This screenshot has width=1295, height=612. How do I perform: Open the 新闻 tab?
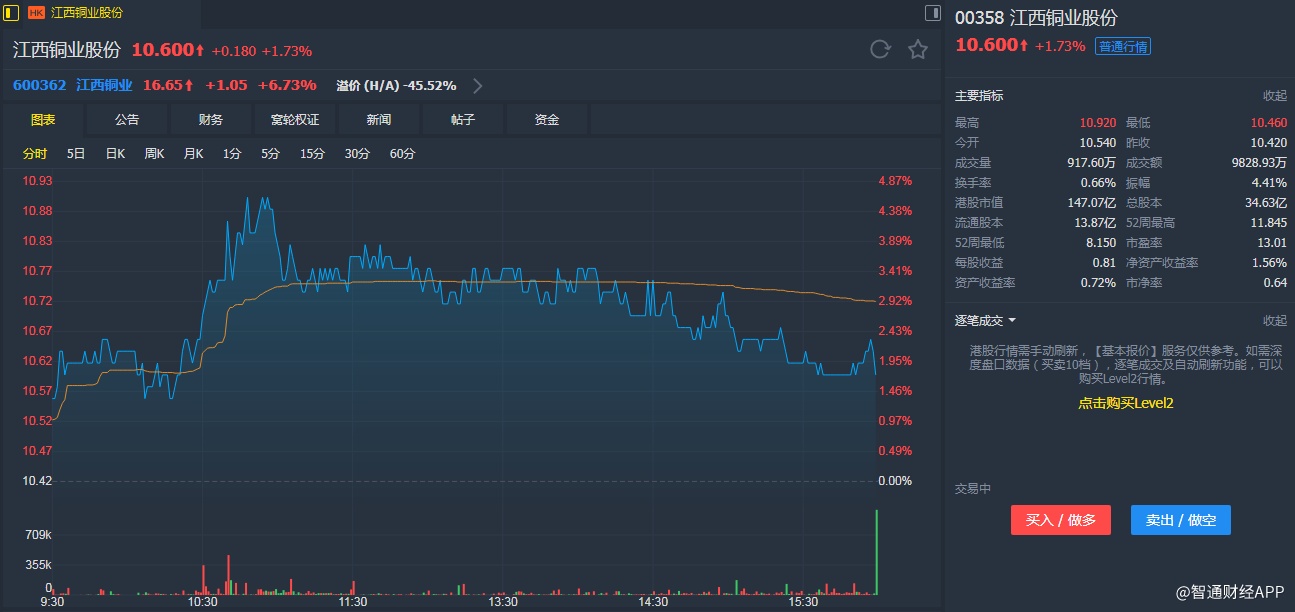[x=379, y=119]
